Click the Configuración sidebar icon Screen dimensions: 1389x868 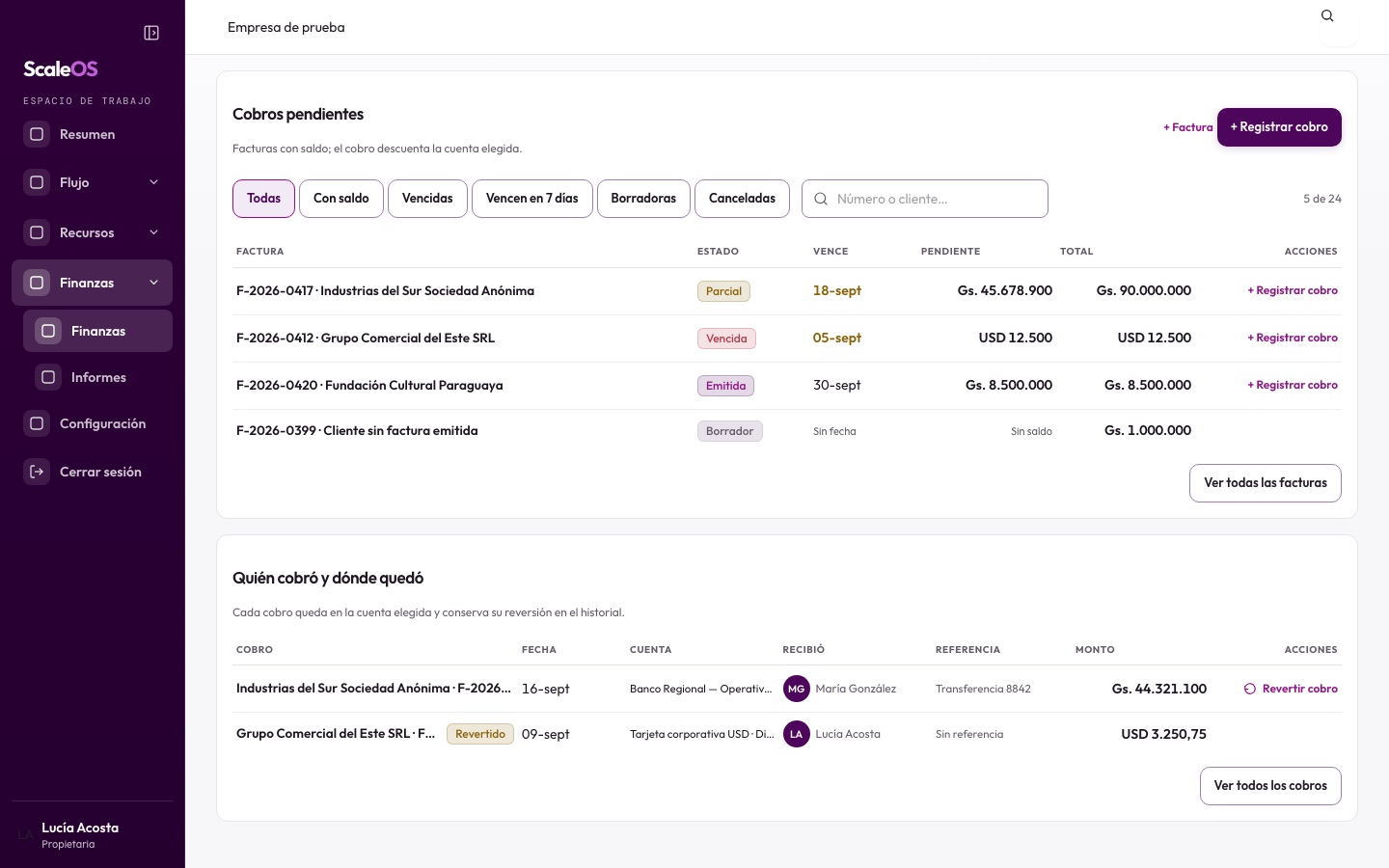point(37,423)
